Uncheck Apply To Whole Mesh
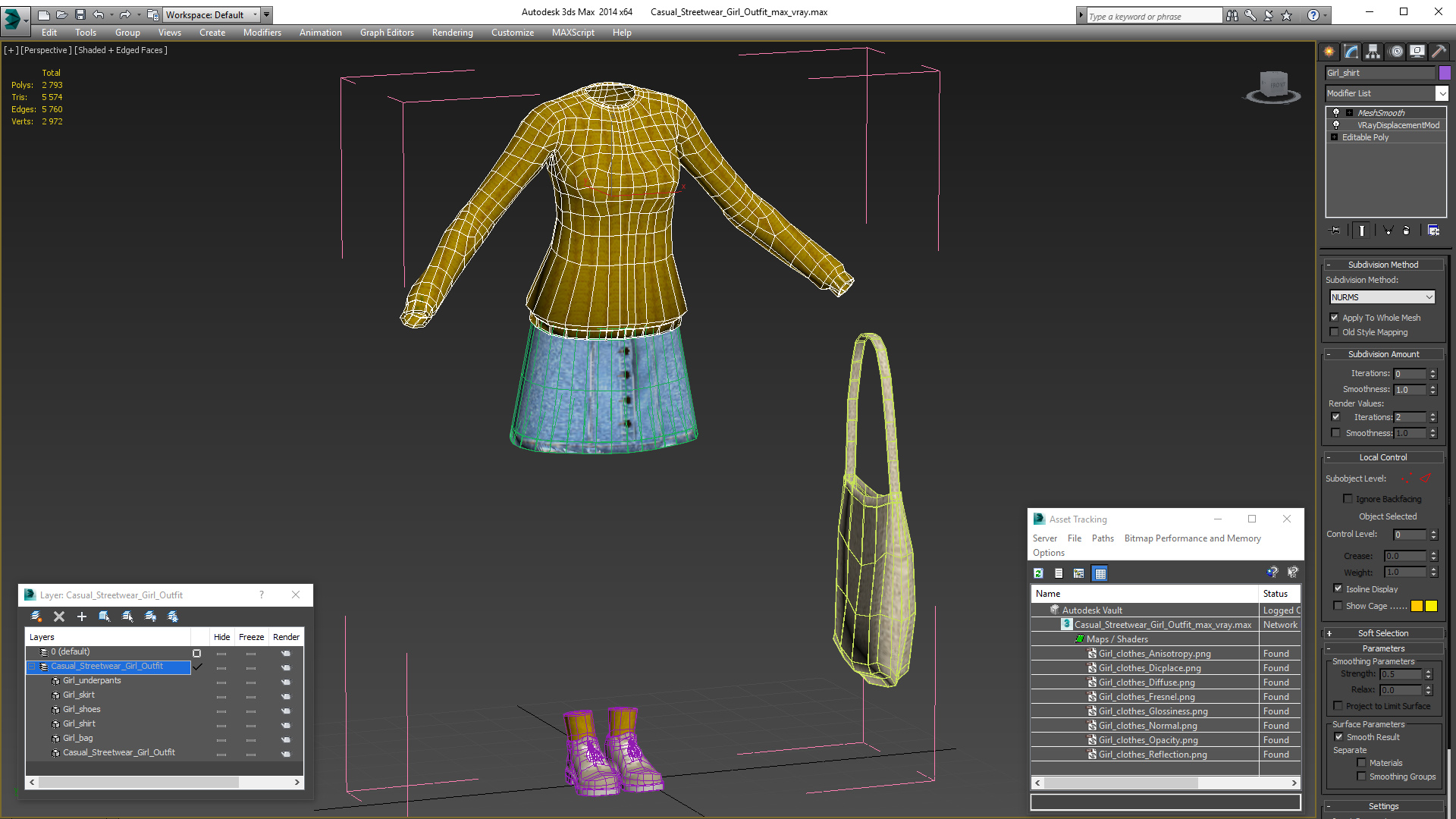Viewport: 1456px width, 819px height. [x=1335, y=318]
